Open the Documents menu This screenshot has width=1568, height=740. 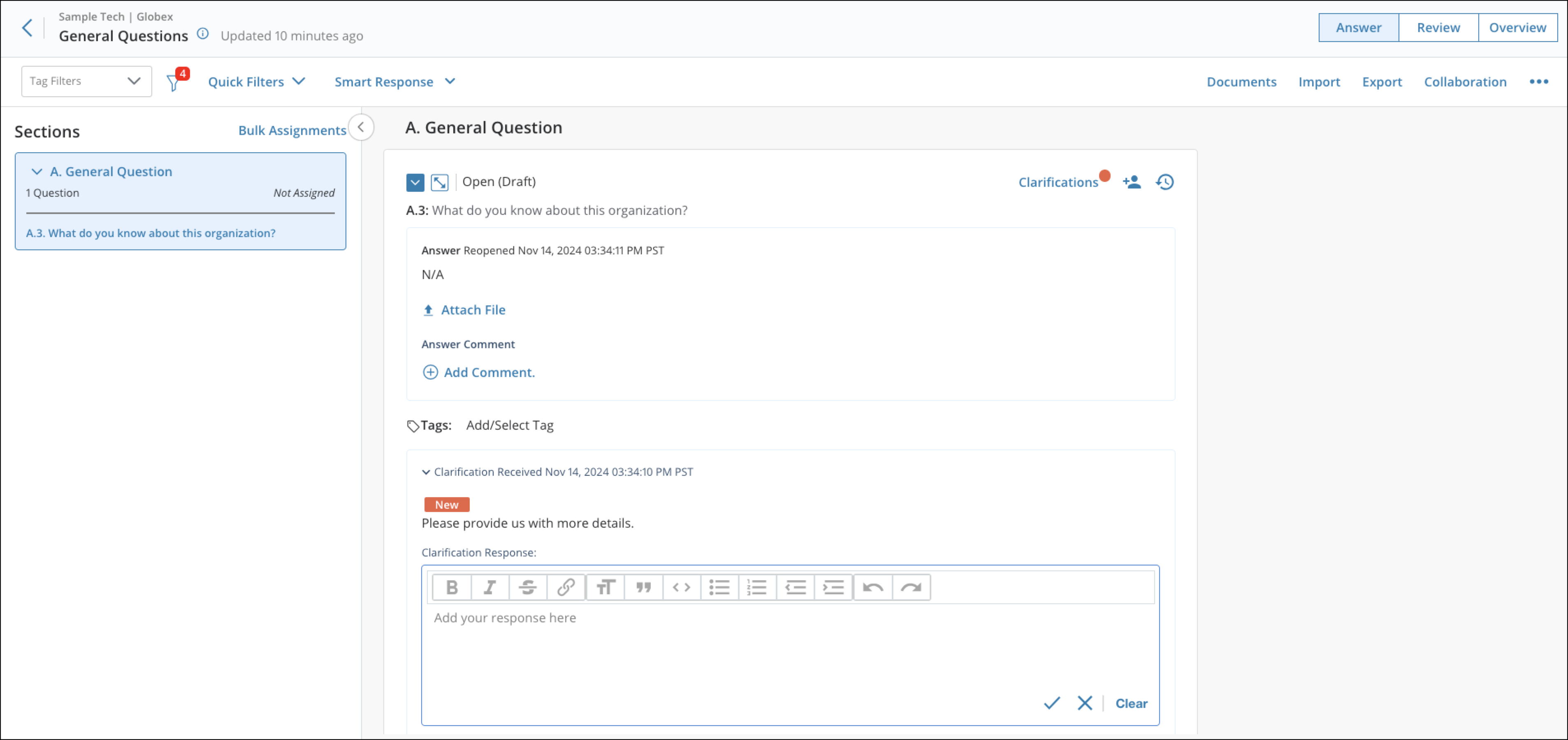pos(1241,81)
